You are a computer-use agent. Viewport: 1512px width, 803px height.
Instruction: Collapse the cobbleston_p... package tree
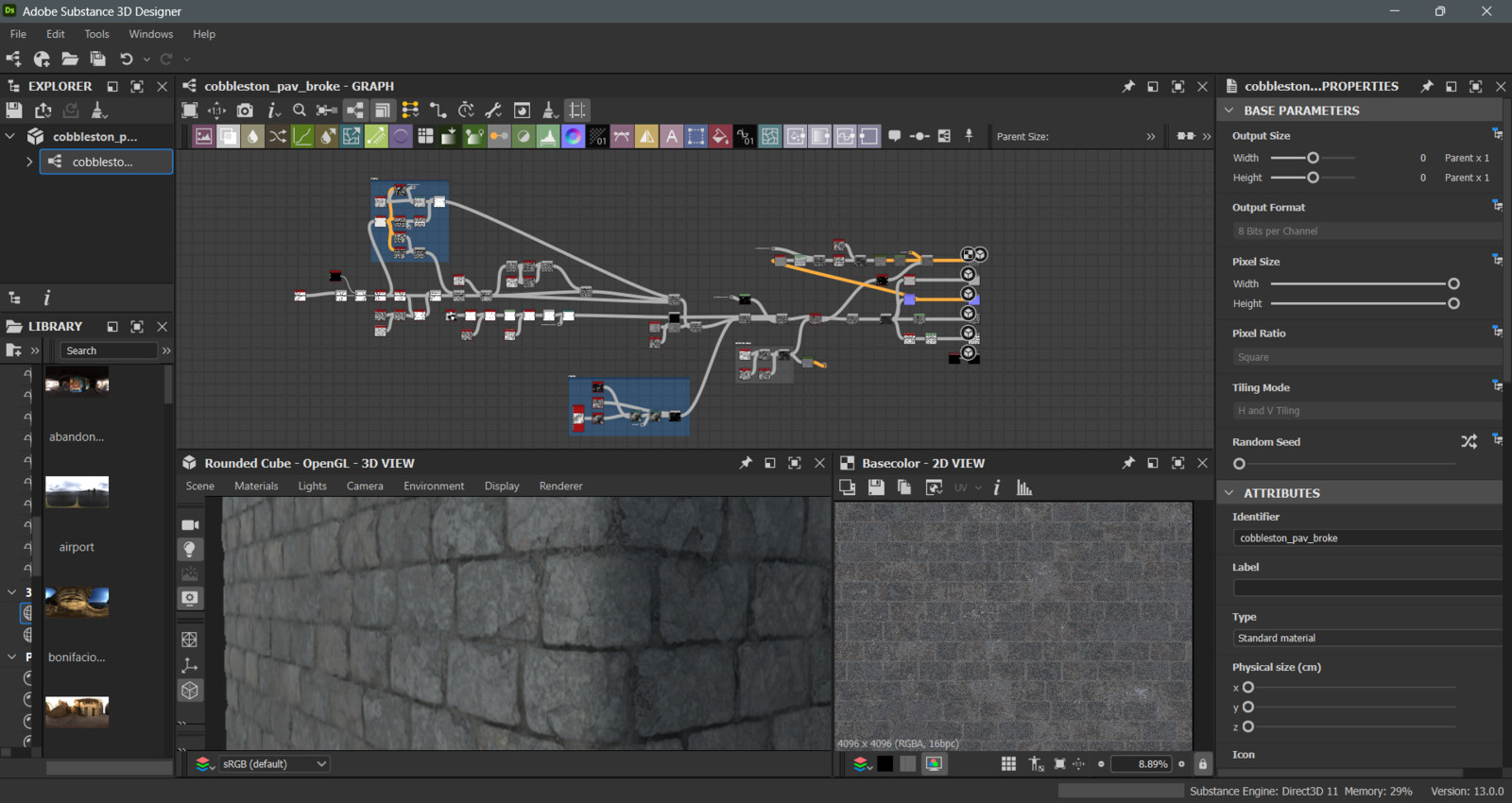coord(10,136)
